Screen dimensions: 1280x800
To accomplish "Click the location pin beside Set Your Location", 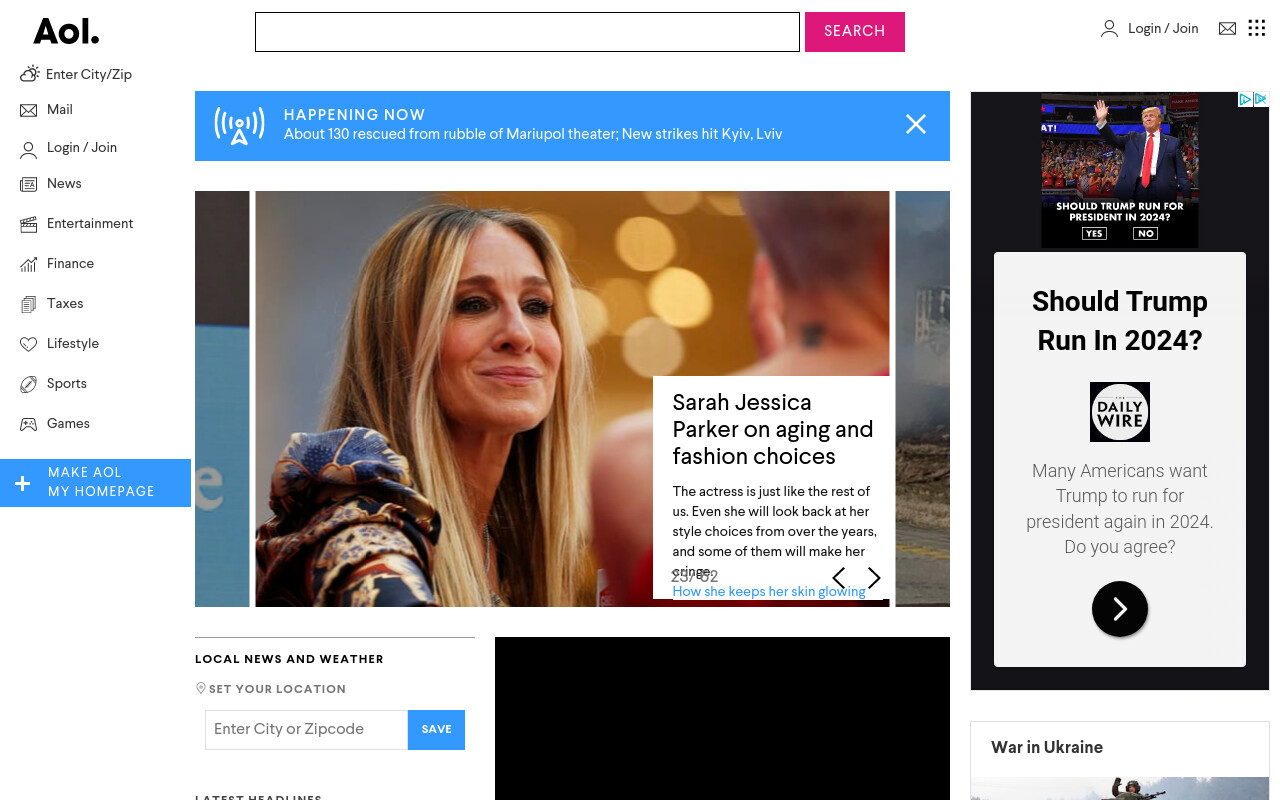I will (x=201, y=688).
